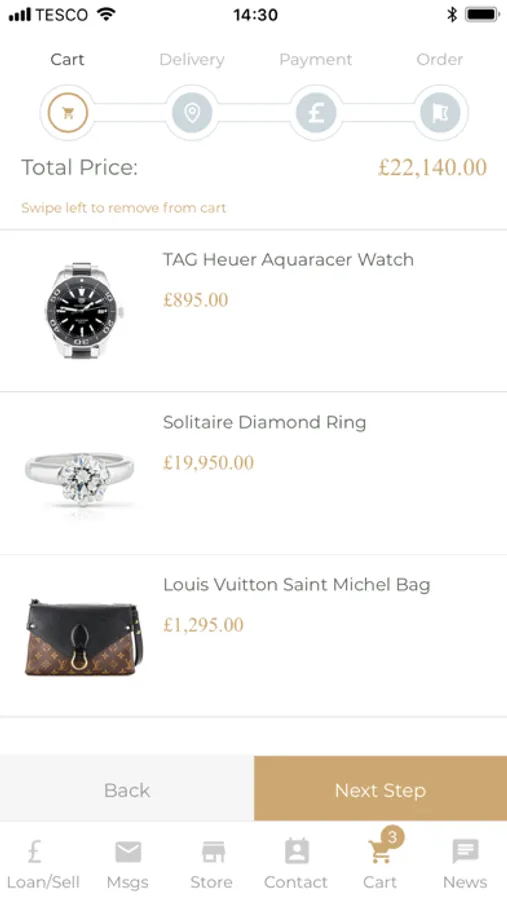This screenshot has width=507, height=900.
Task: Tap the Payment step label
Action: click(316, 60)
